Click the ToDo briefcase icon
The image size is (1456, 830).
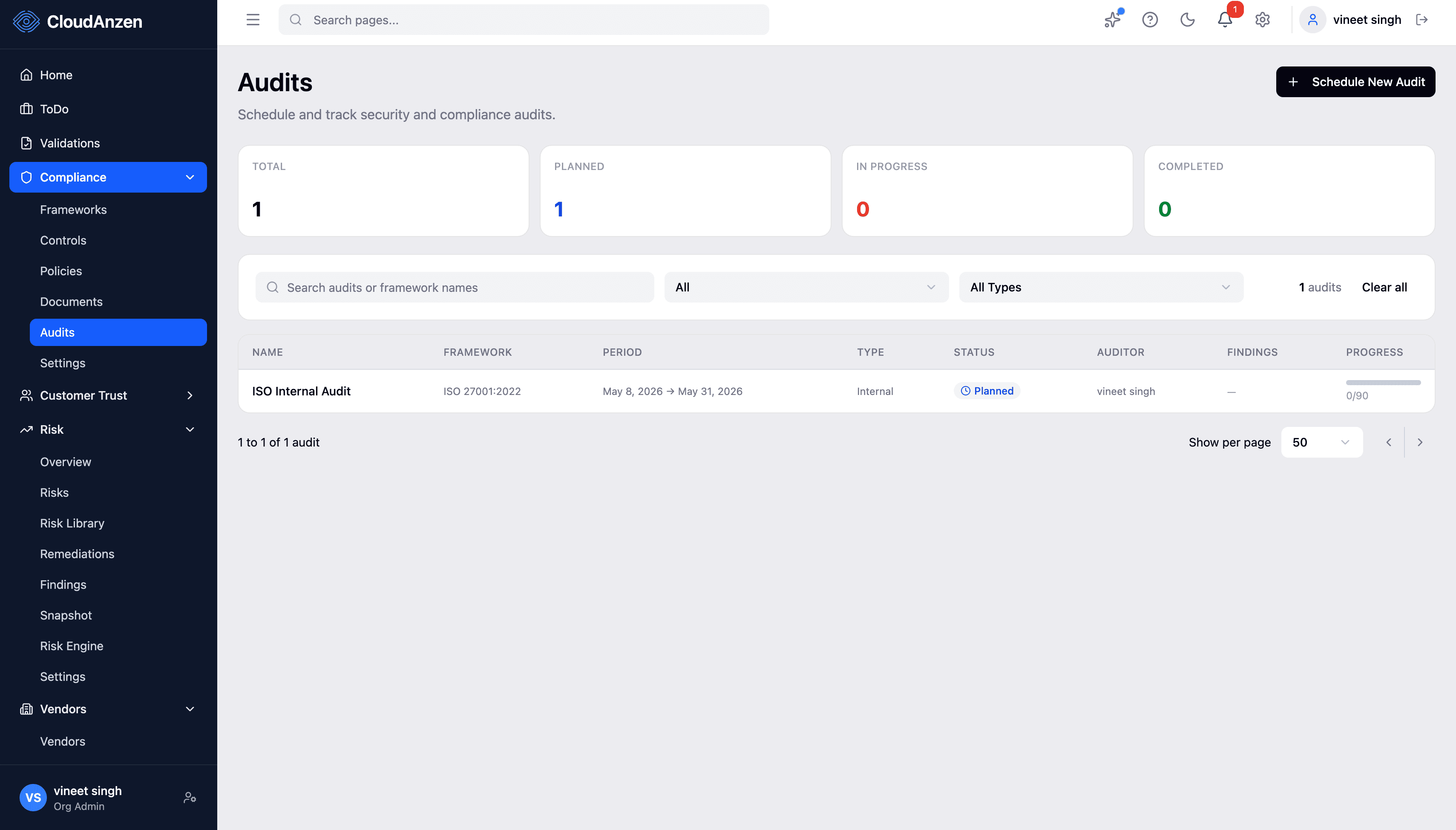coord(26,109)
